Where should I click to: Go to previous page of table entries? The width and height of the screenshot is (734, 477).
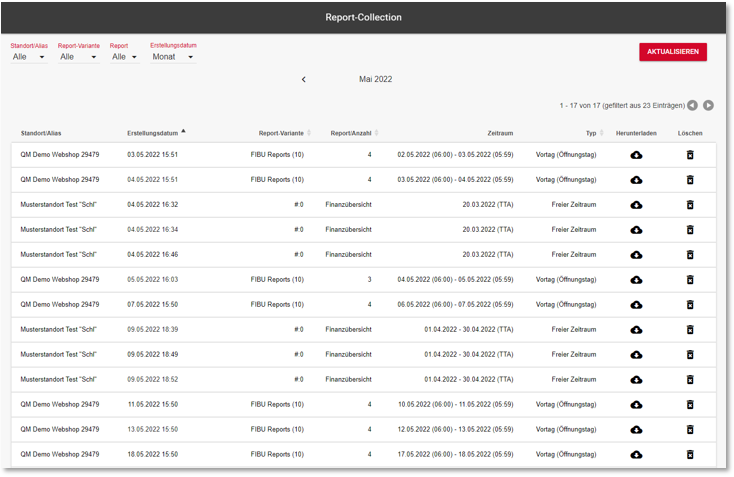point(692,105)
